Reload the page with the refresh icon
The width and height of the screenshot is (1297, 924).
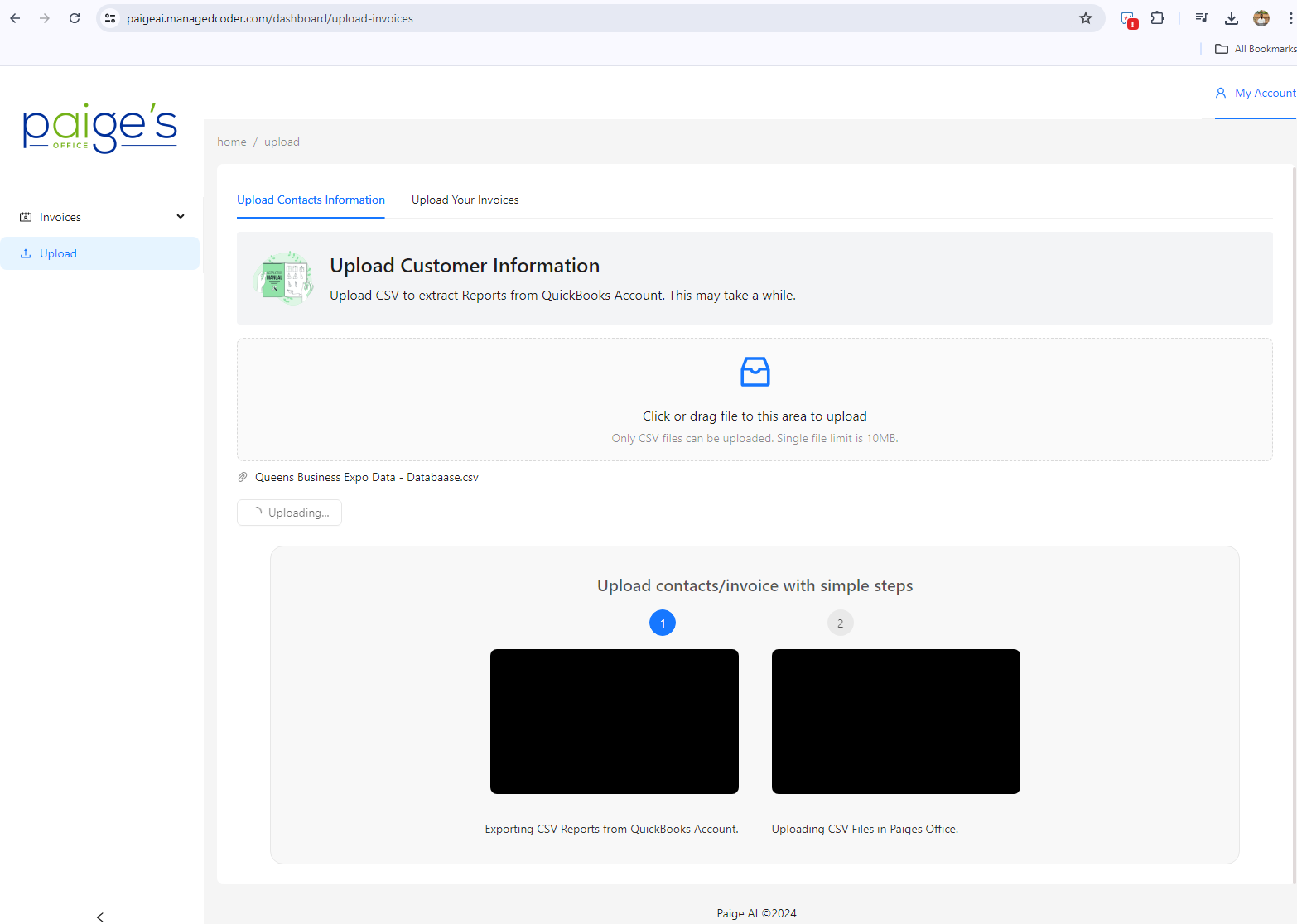75,18
